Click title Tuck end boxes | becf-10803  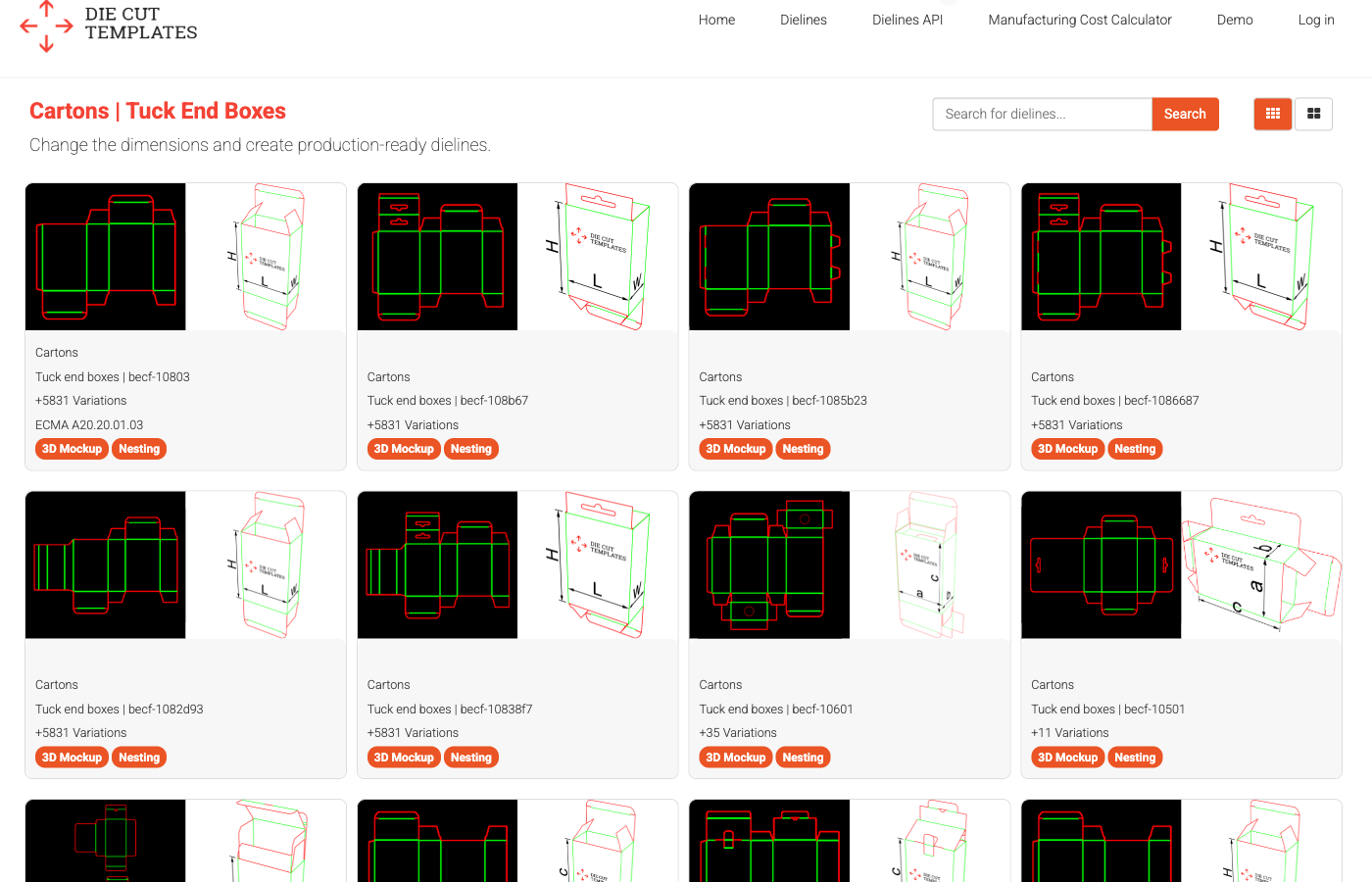113,377
